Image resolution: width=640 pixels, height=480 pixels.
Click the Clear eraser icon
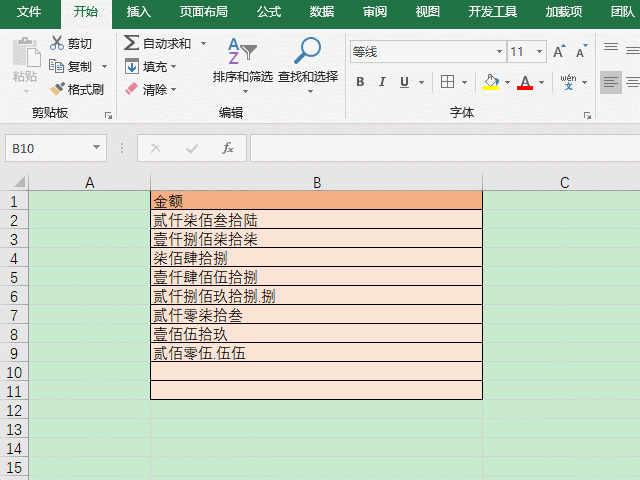coord(131,89)
